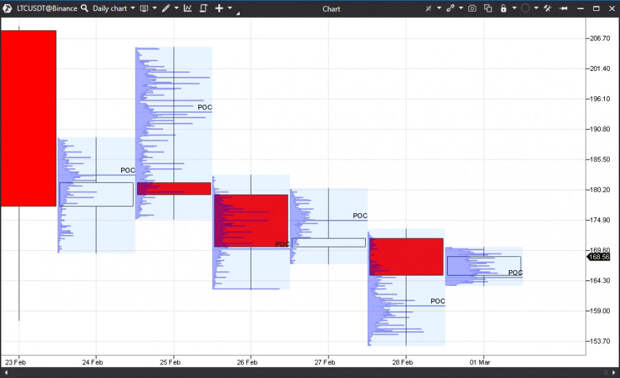Screen dimensions: 620x378
Task: Click the link chain icon
Action: [450, 8]
